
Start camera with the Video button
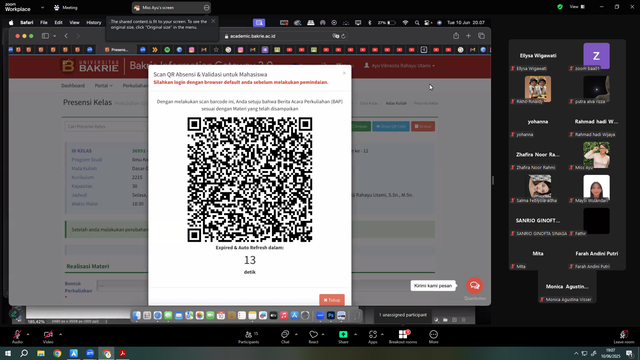(x=48, y=336)
